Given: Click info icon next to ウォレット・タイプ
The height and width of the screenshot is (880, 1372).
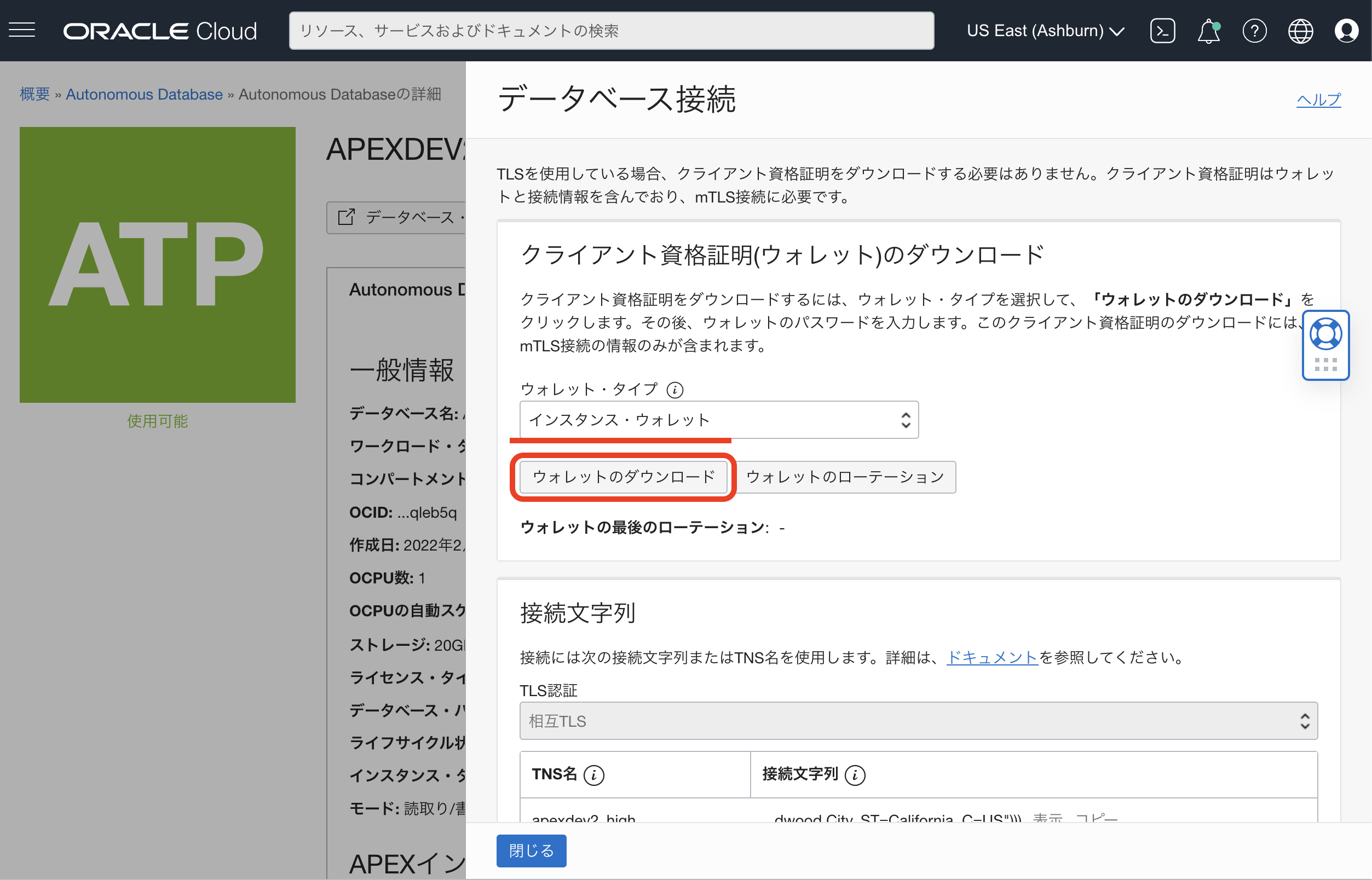Looking at the screenshot, I should [675, 390].
